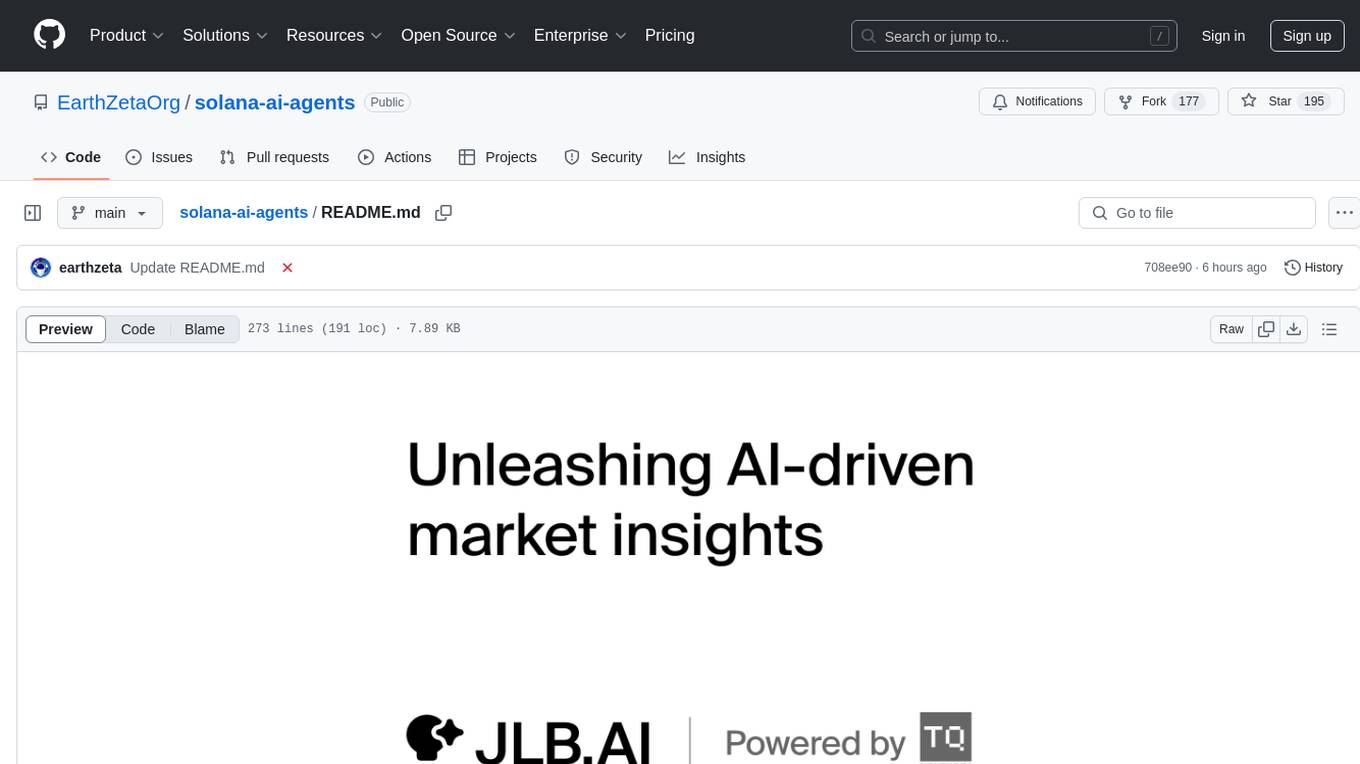This screenshot has width=1360, height=764.
Task: Switch to the Pull requests tab
Action: (x=274, y=157)
